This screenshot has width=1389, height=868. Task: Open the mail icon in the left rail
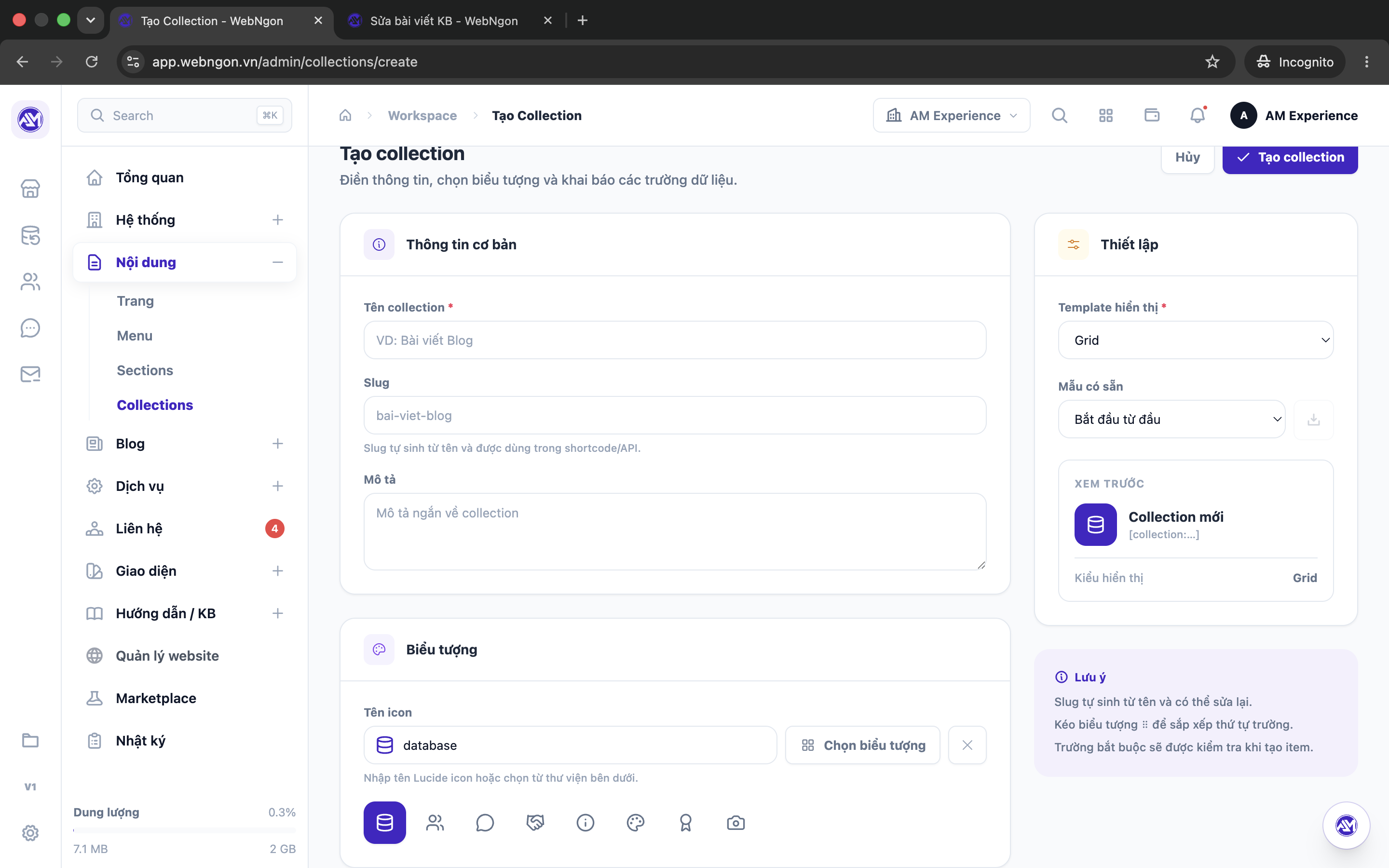pyautogui.click(x=30, y=374)
